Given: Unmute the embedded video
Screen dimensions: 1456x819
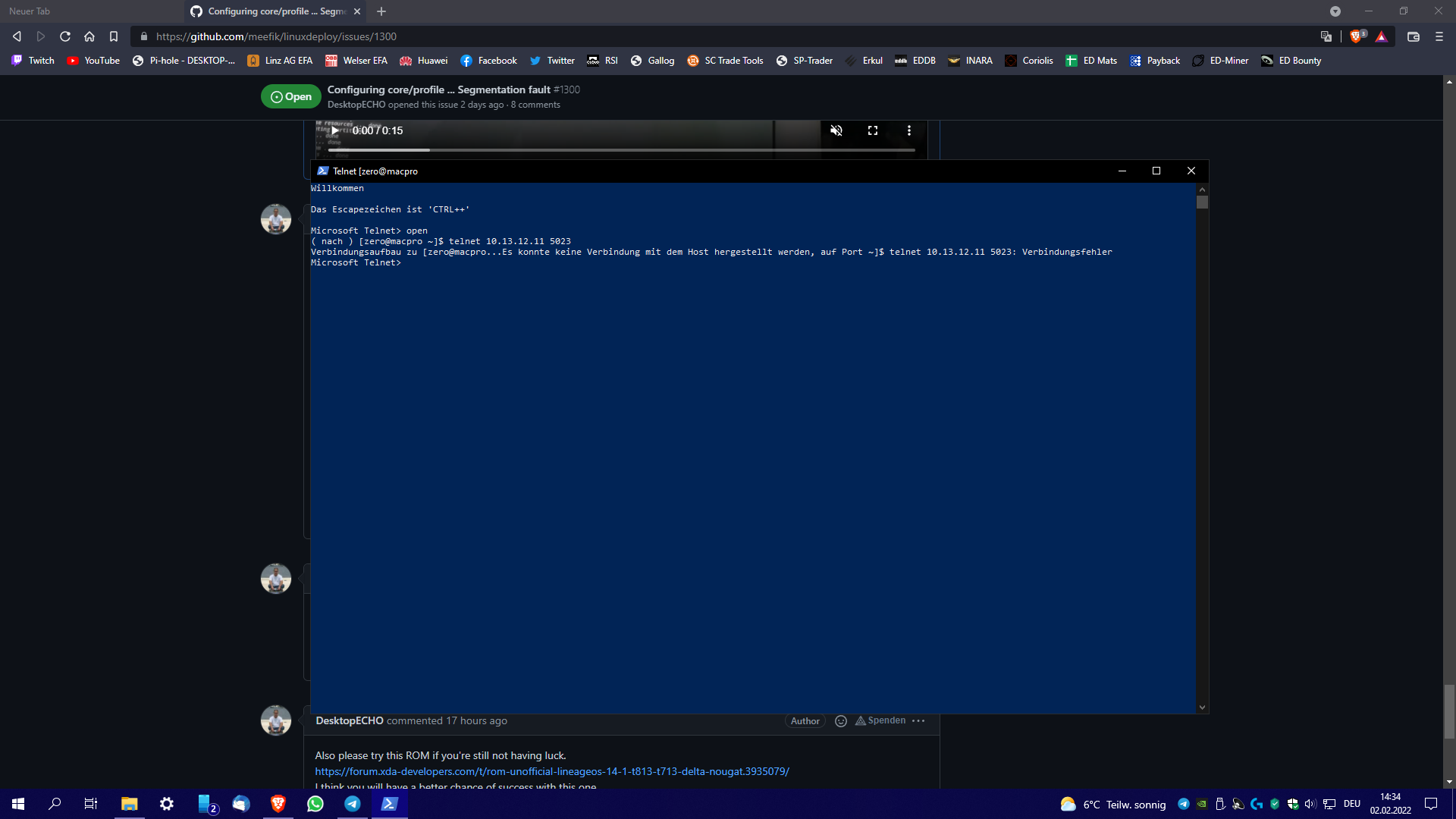Looking at the screenshot, I should click(x=836, y=130).
